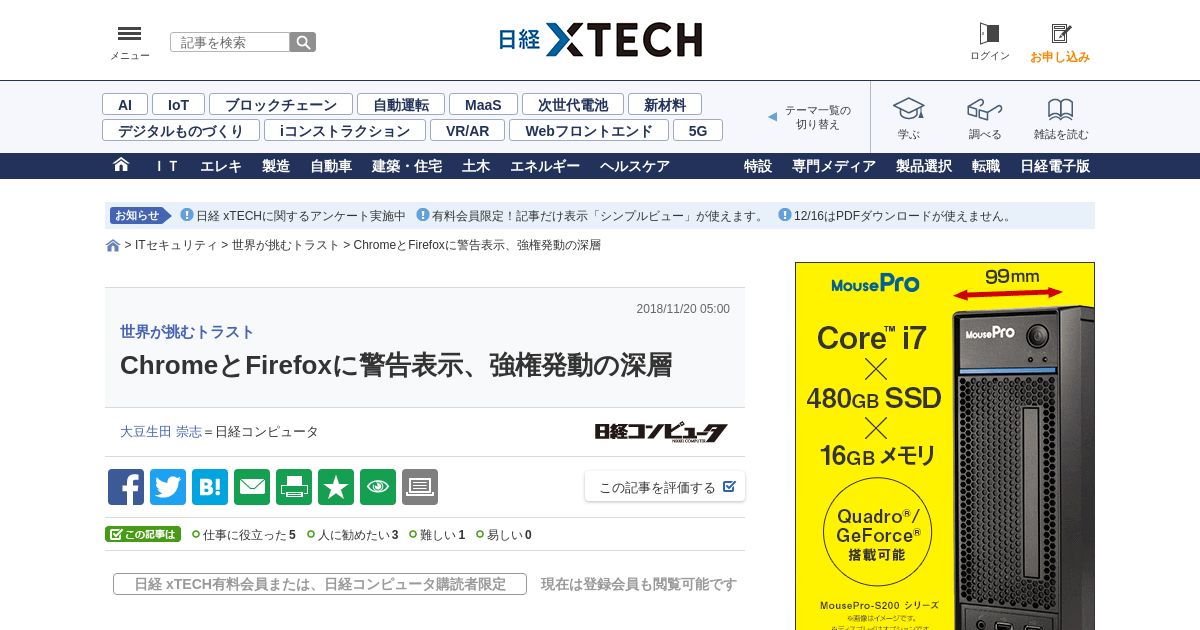Open author 大豆生田 崇志 link

pos(161,432)
